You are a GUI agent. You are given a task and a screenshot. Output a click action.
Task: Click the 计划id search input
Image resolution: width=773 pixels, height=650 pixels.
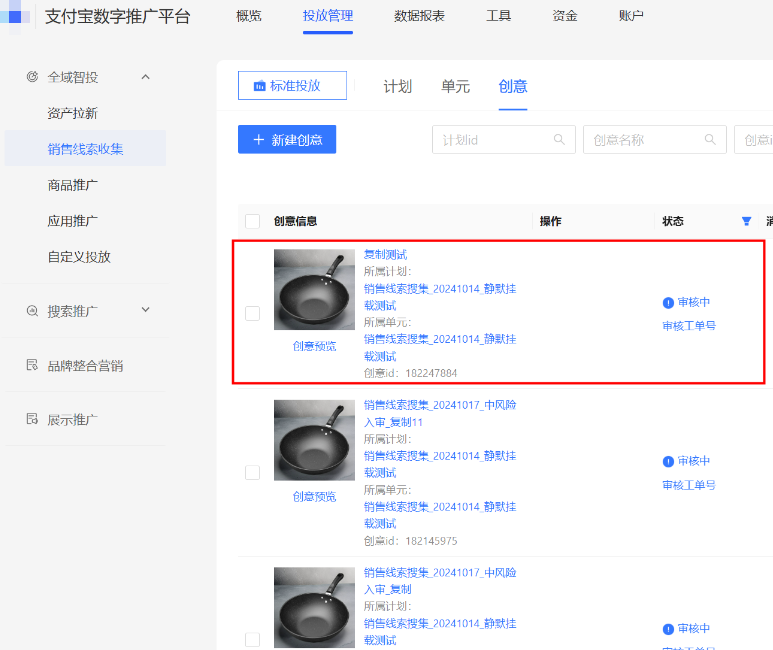point(504,140)
